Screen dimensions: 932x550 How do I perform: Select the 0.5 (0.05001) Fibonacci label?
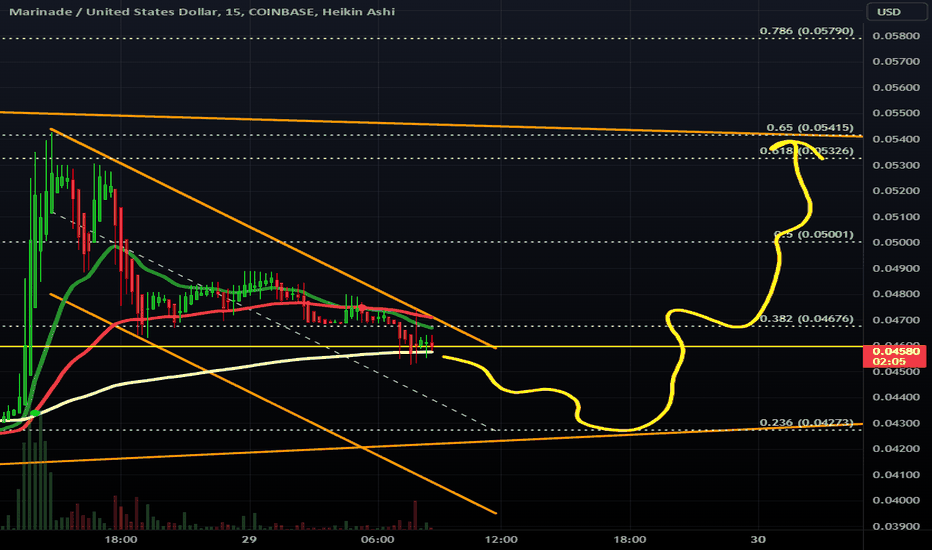tap(813, 235)
